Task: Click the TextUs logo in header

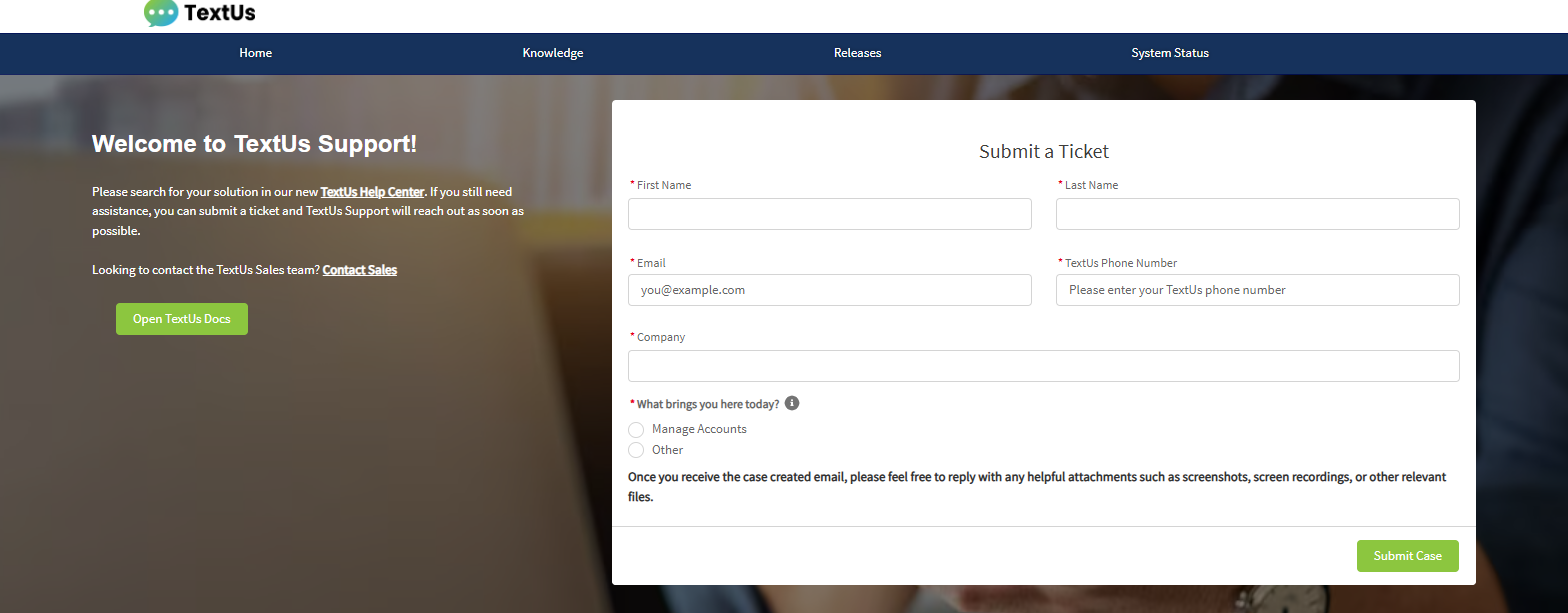Action: pyautogui.click(x=200, y=13)
